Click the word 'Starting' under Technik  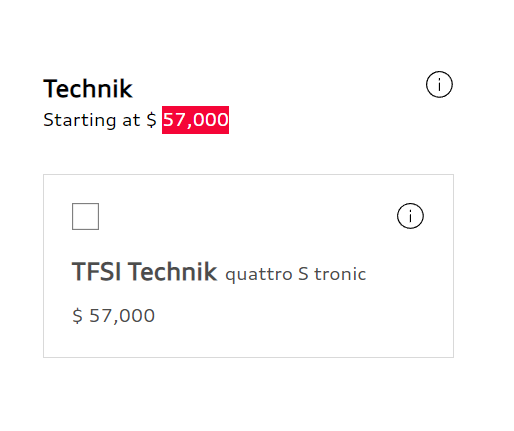(x=80, y=120)
